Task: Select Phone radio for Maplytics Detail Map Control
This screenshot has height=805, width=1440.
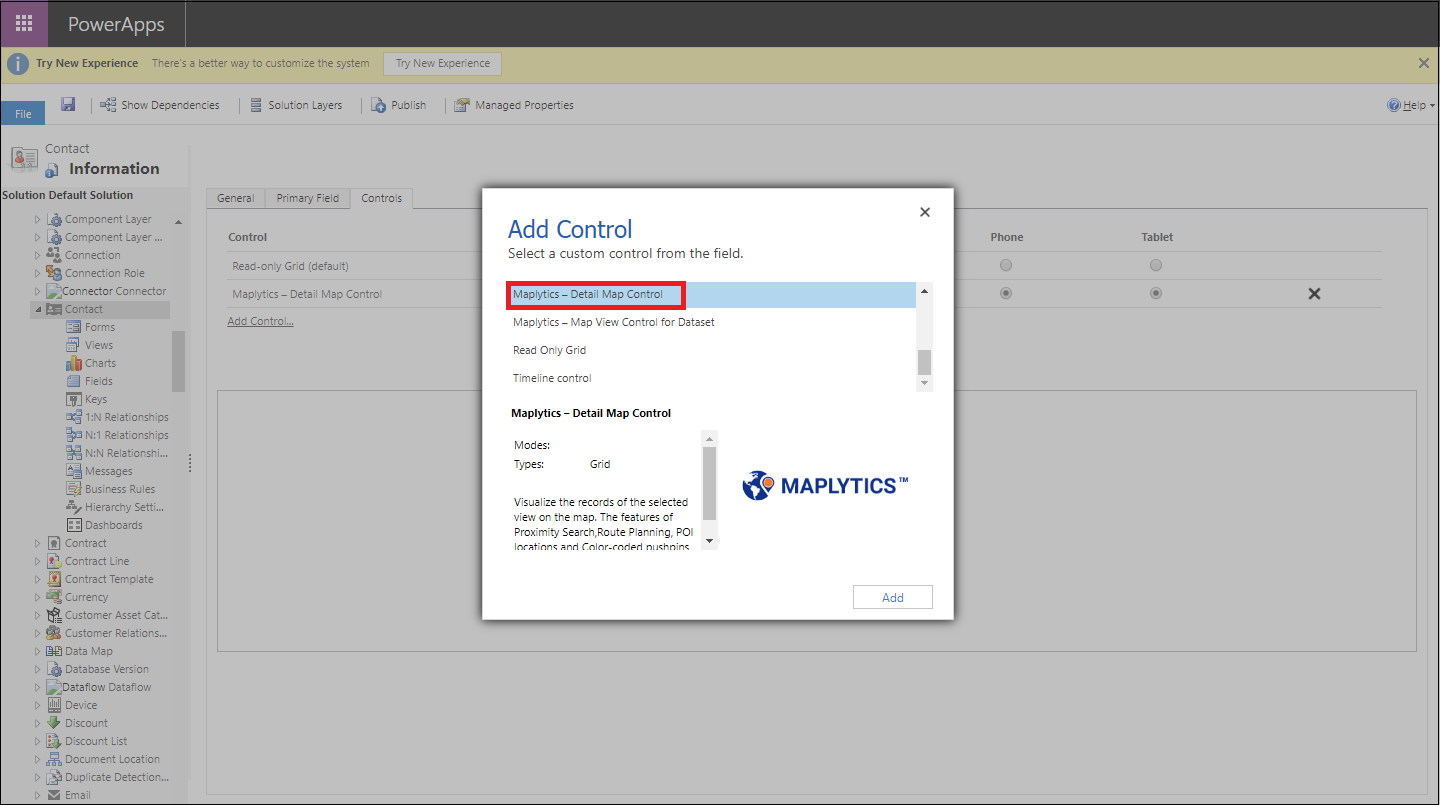Action: tap(1006, 293)
